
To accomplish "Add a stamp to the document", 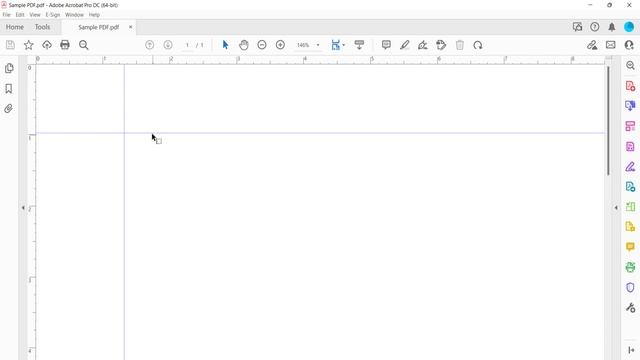I will tap(441, 45).
